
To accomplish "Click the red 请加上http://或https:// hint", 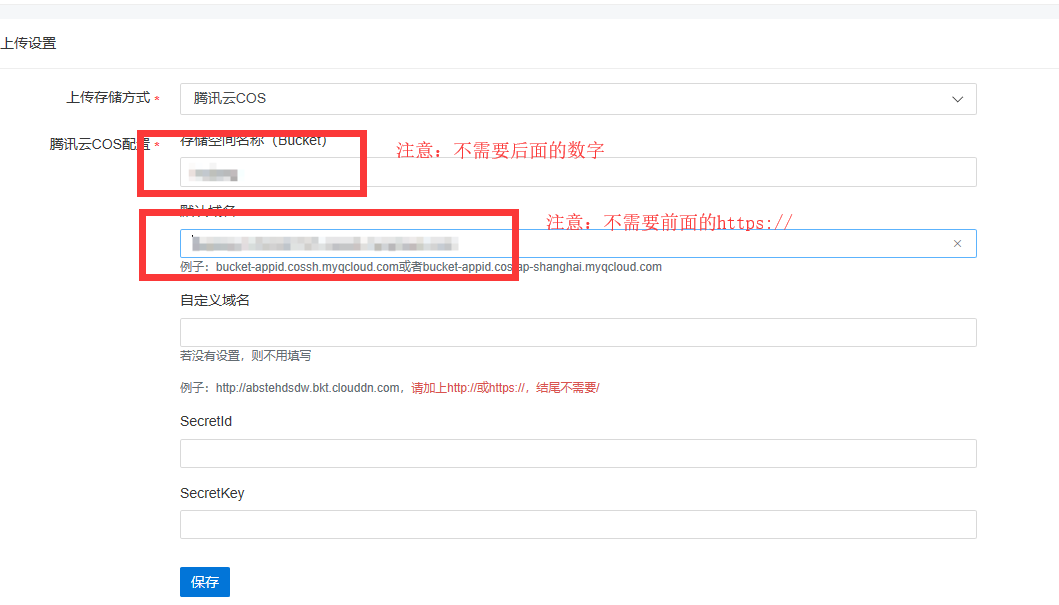I will (x=505, y=388).
